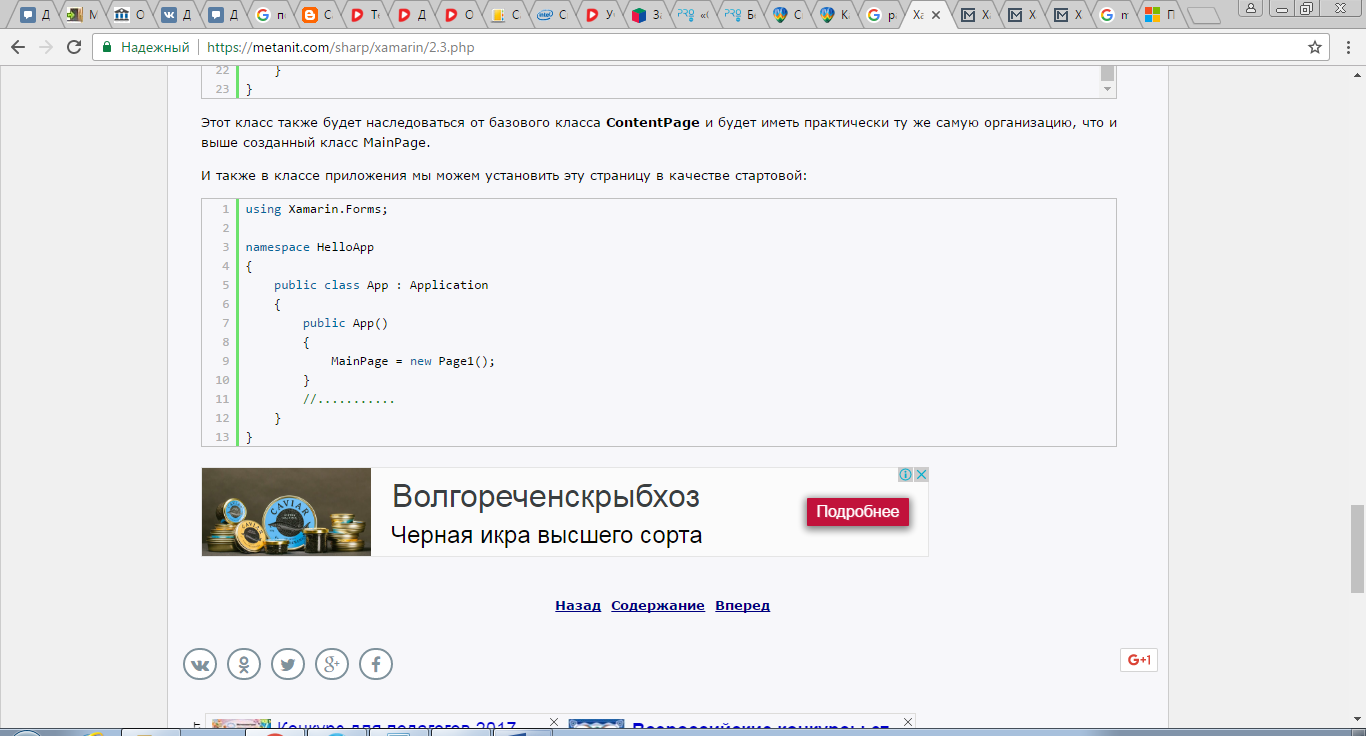Follow the Содержание link

(658, 605)
